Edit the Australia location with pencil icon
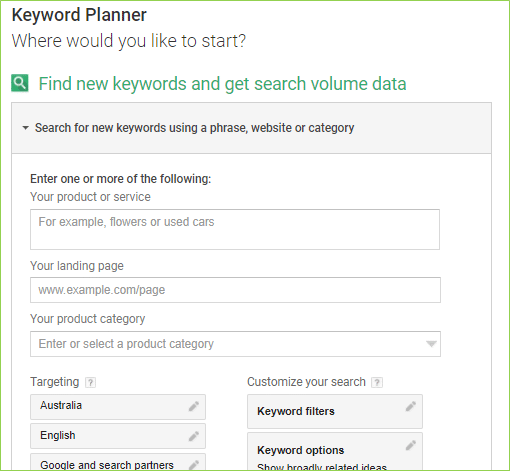Viewport: 510px width, 471px height. point(194,406)
